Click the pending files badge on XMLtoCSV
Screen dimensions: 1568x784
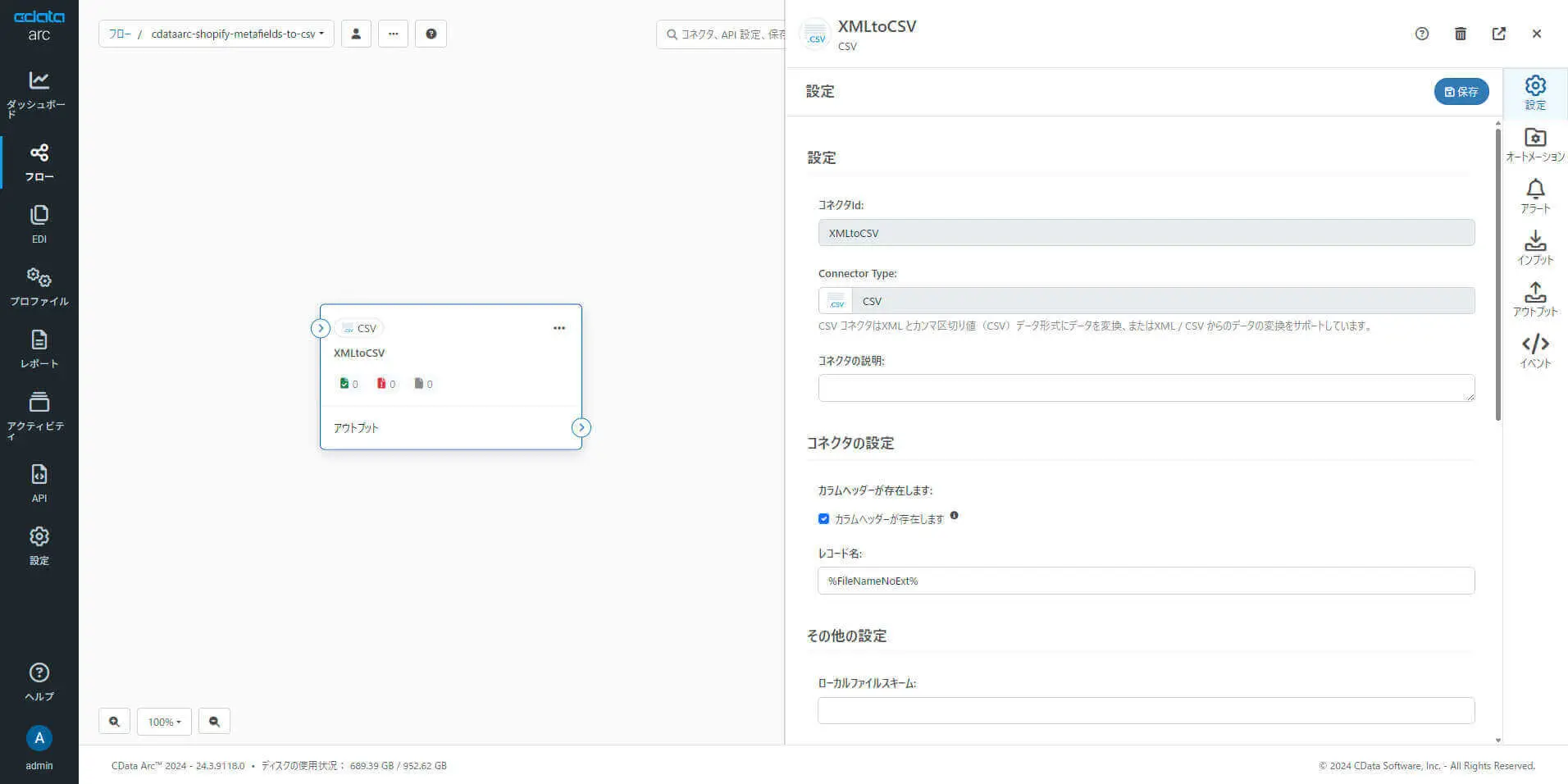[424, 384]
